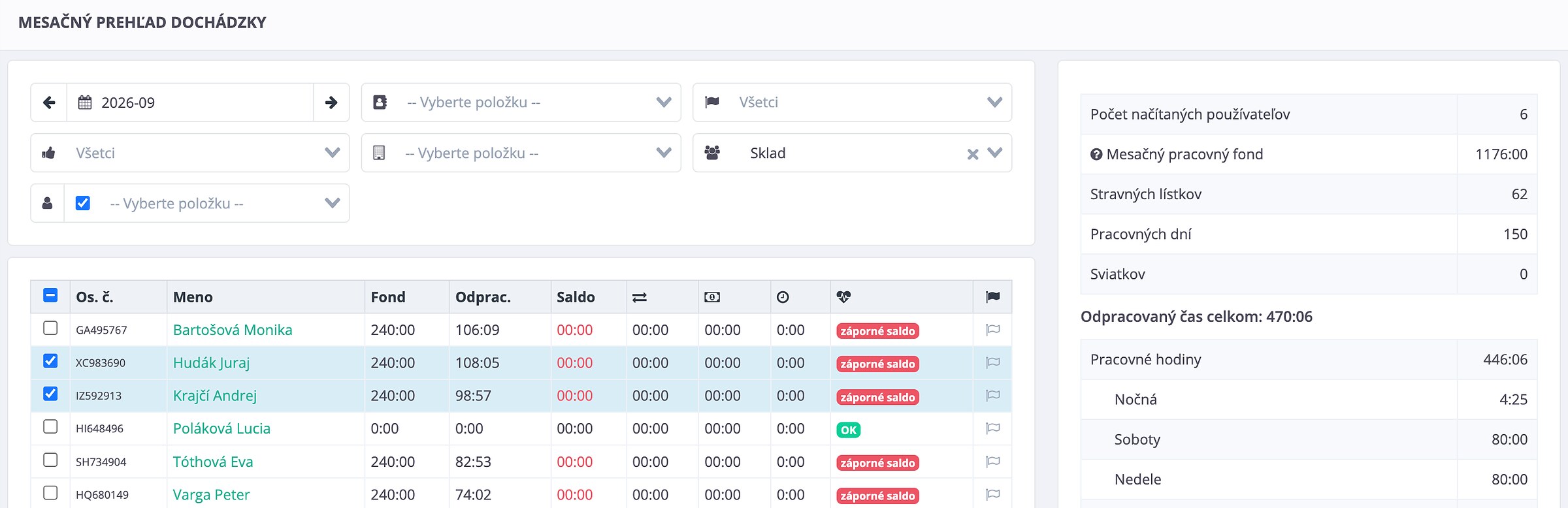Click the clock column header icon
The width and height of the screenshot is (1568, 508).
click(783, 297)
